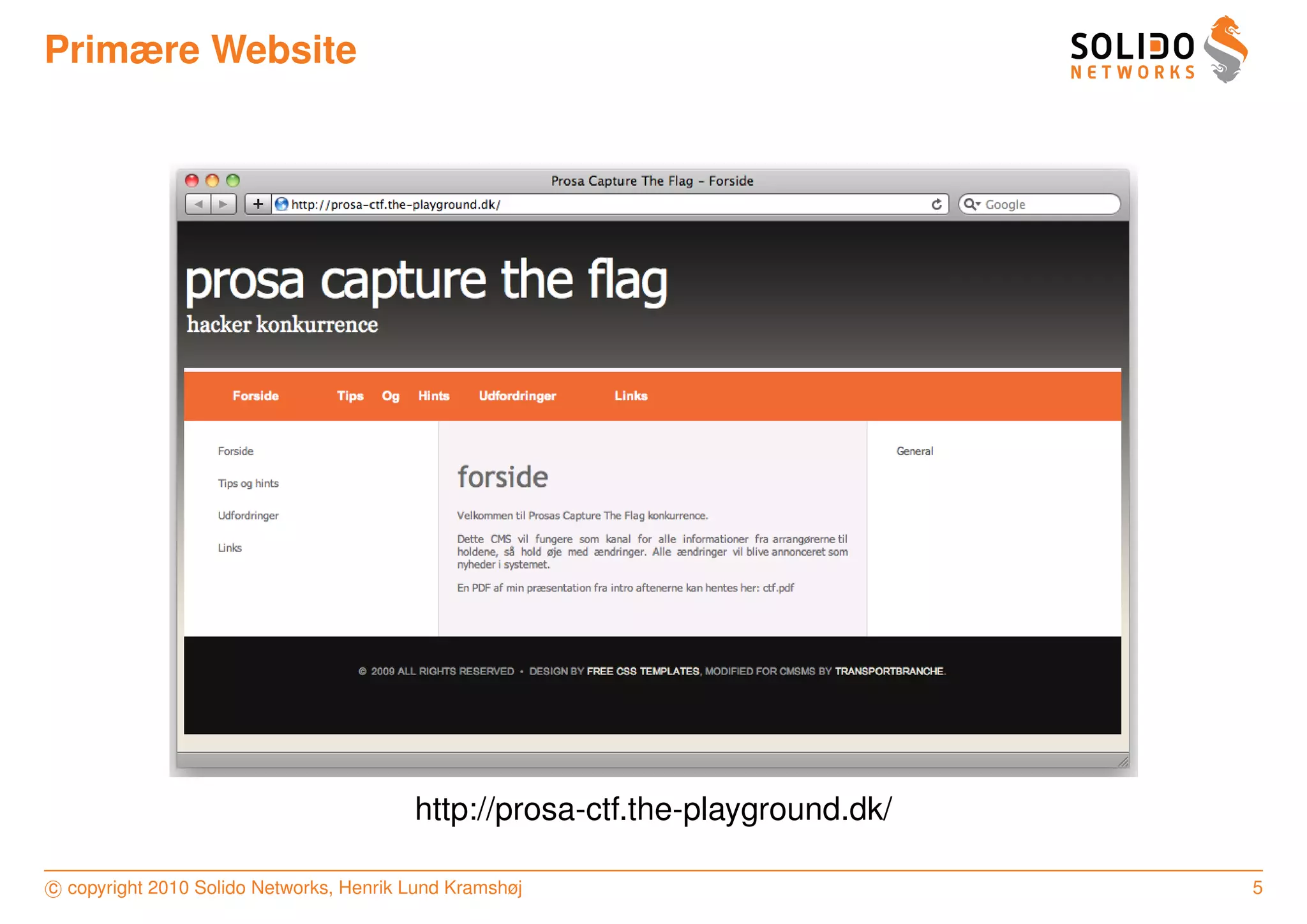1307x924 pixels.
Task: Click the Solido Networks logo
Action: click(x=1159, y=50)
